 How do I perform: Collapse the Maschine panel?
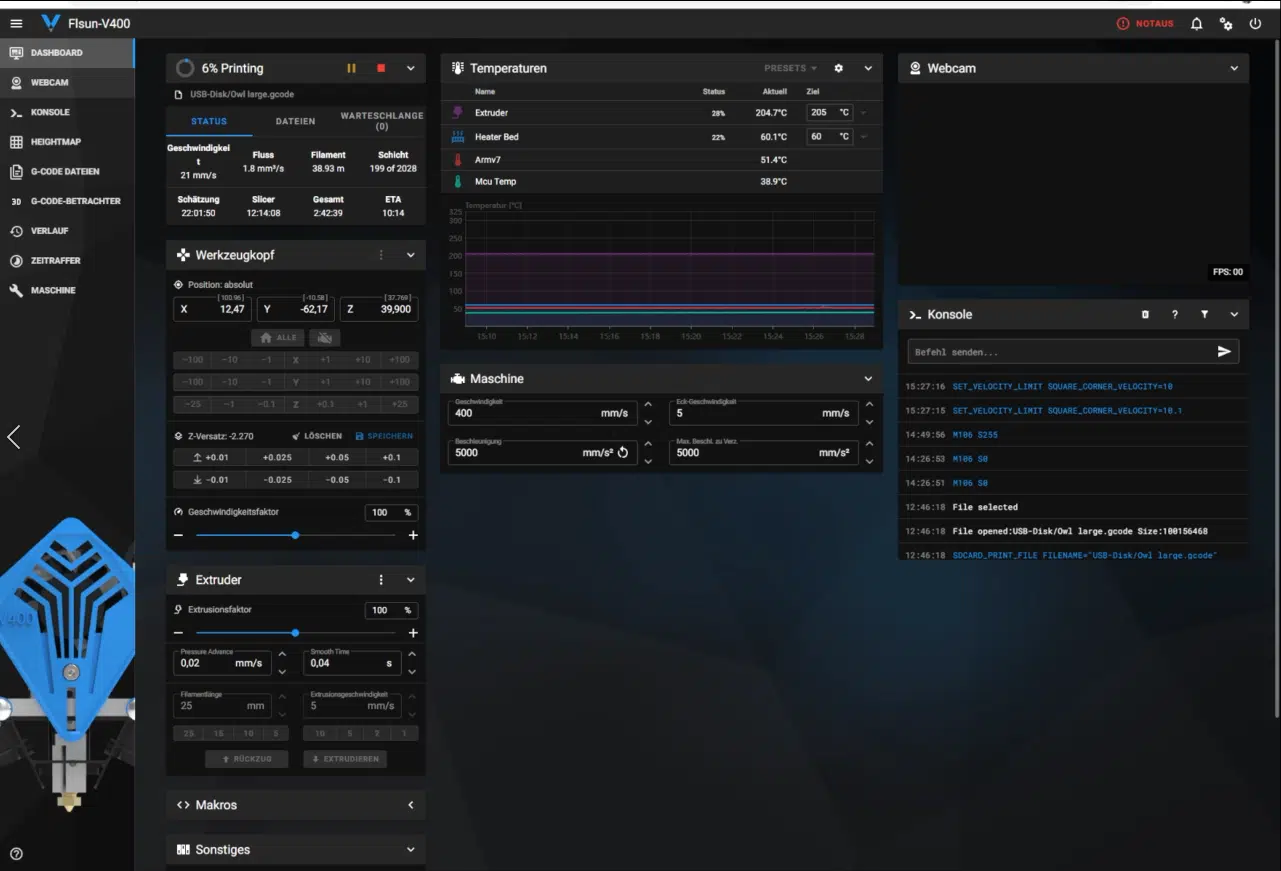tap(868, 379)
